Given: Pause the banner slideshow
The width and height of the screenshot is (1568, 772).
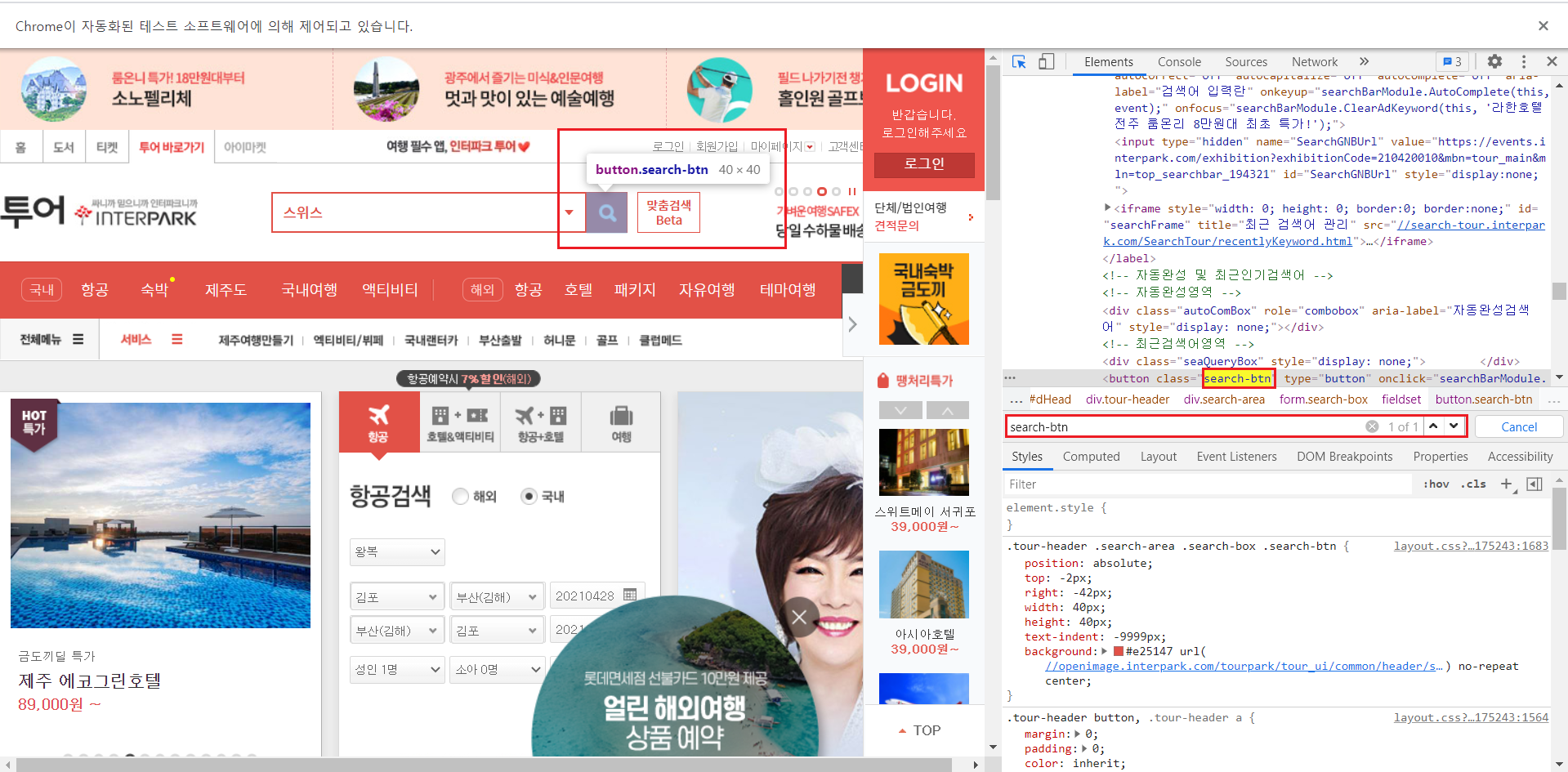Looking at the screenshot, I should click(852, 192).
